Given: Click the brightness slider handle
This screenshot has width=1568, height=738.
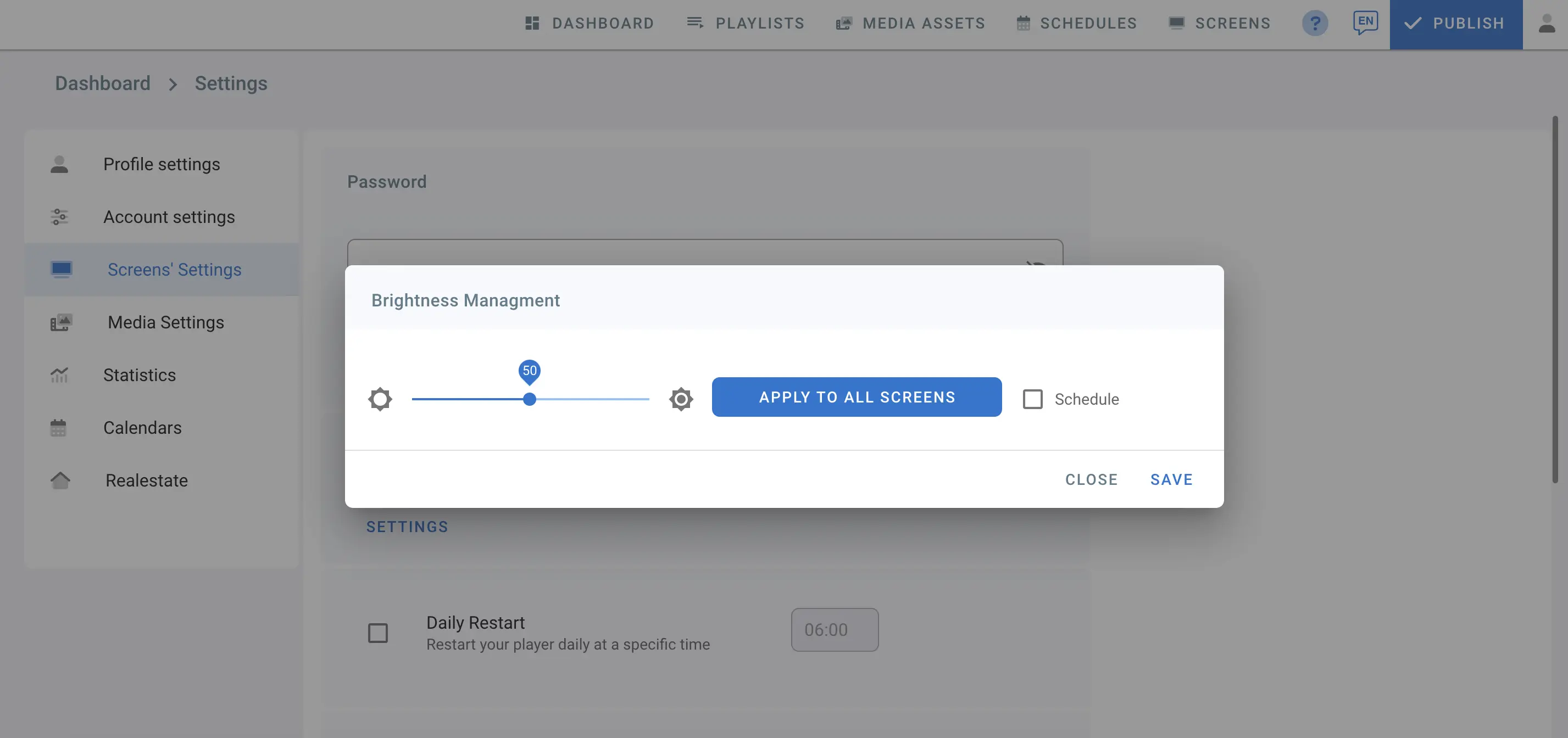Looking at the screenshot, I should [x=530, y=399].
